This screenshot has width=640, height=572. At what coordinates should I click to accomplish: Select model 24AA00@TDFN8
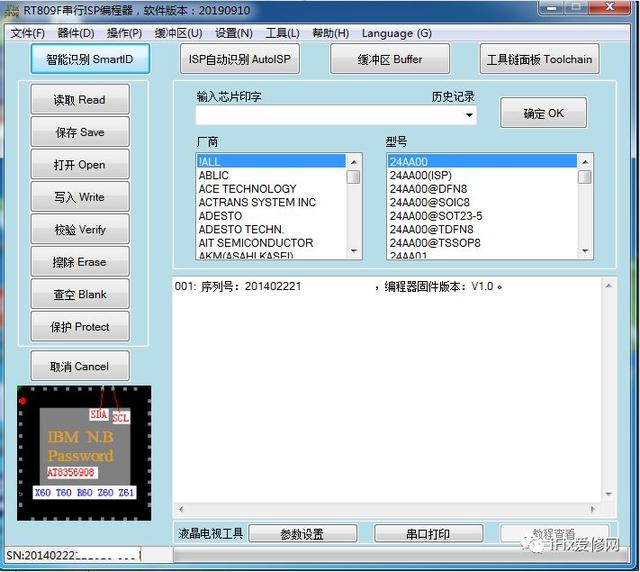pyautogui.click(x=482, y=229)
